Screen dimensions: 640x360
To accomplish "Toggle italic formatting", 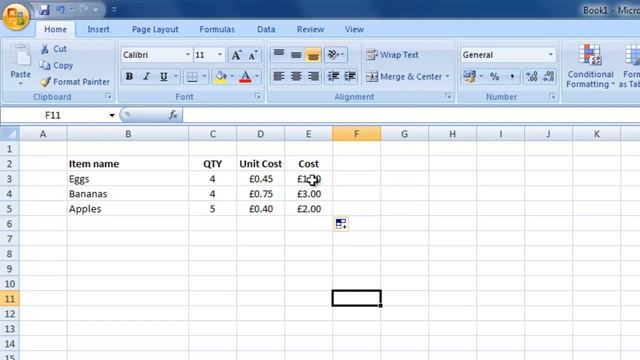I will [x=146, y=76].
